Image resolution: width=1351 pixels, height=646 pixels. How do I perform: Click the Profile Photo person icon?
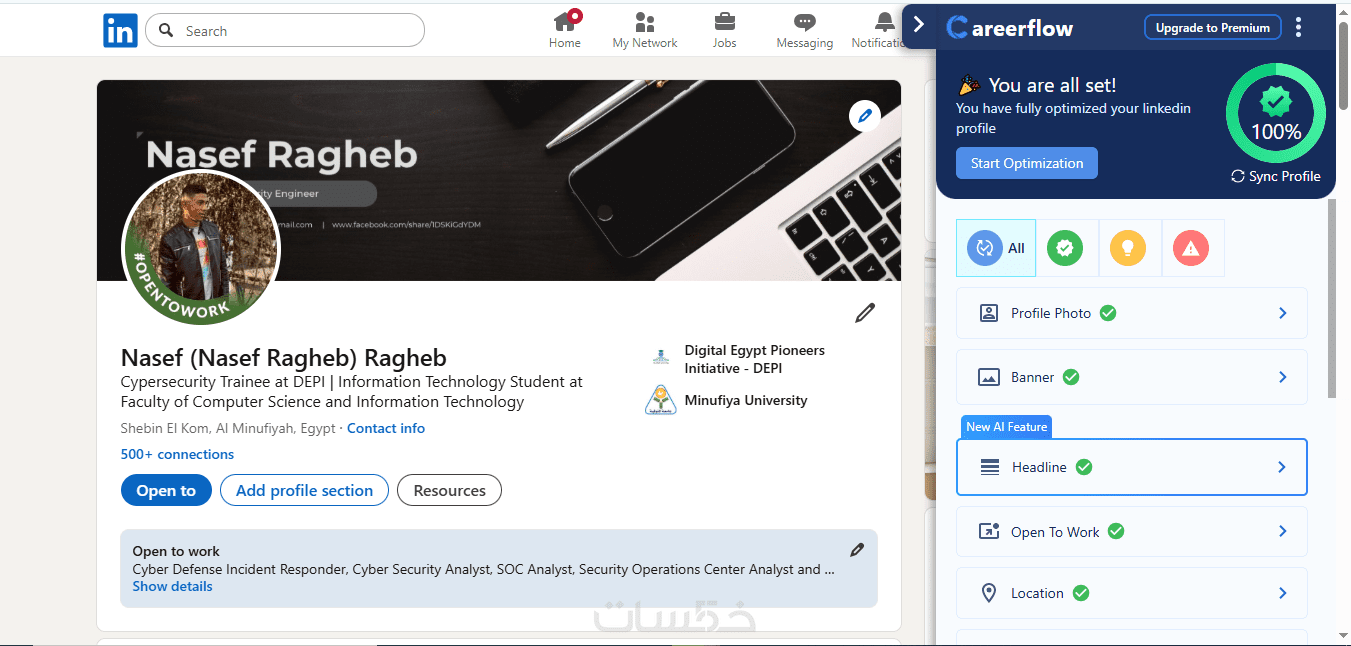[989, 313]
